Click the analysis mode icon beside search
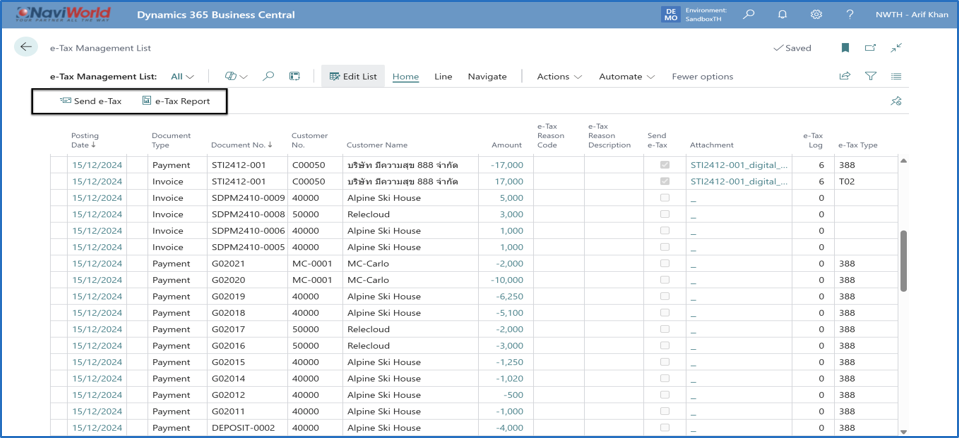 coord(295,76)
